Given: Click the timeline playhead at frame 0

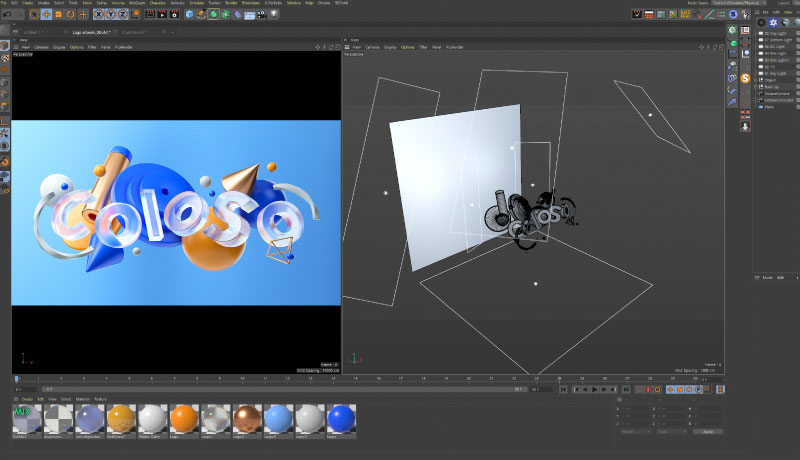Looking at the screenshot, I should [16, 379].
